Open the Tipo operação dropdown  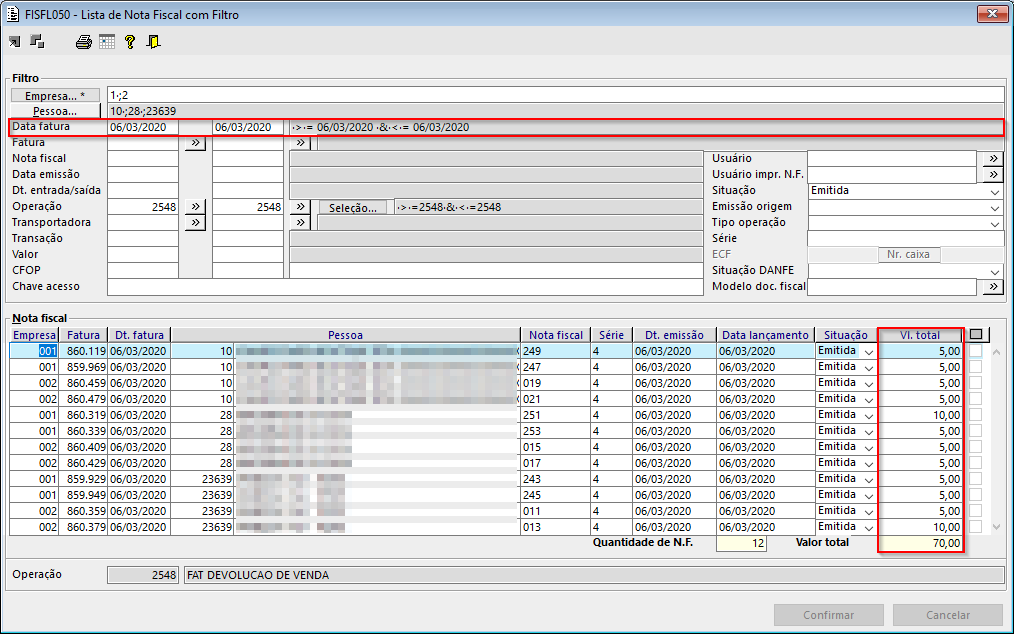995,223
